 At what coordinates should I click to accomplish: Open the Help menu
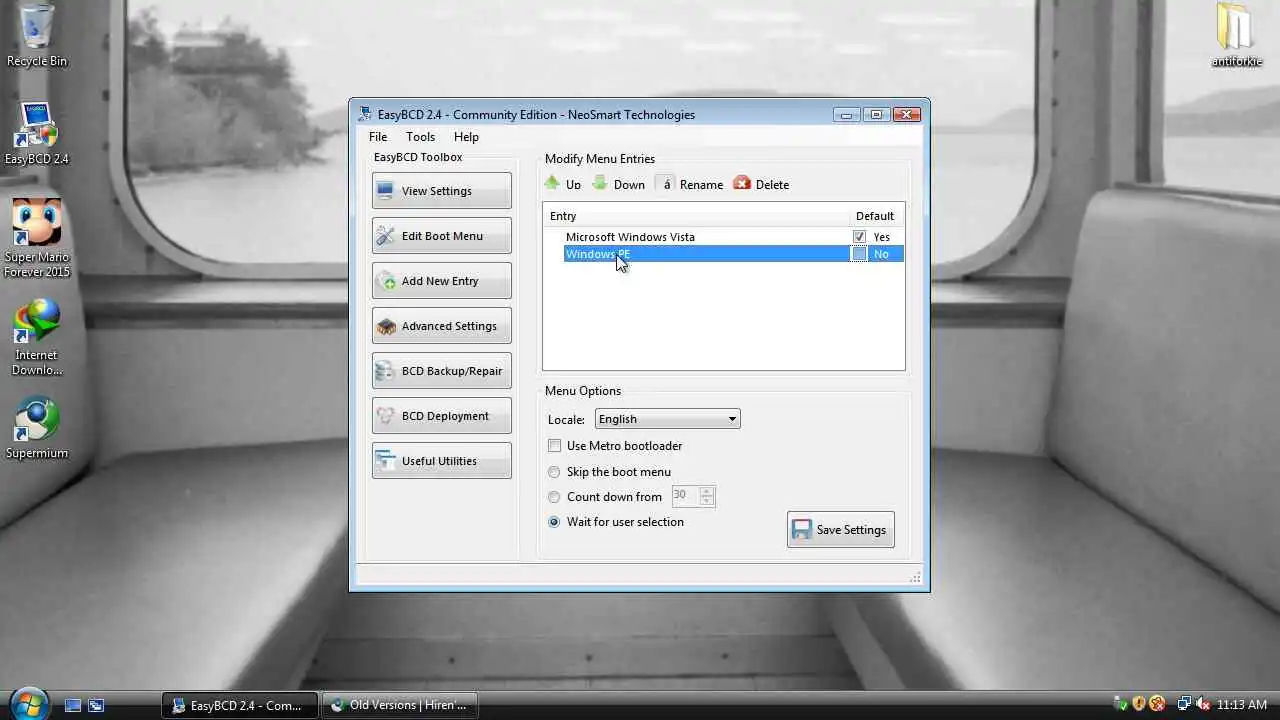[466, 137]
